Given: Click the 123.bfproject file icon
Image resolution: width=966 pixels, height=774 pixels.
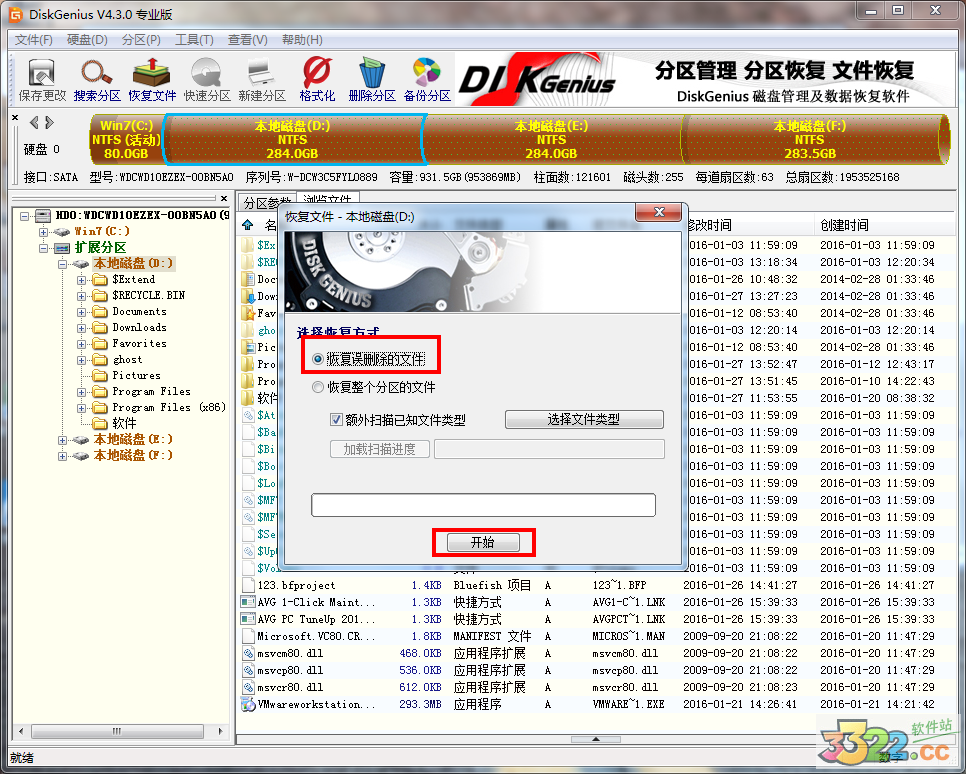Looking at the screenshot, I should [248, 585].
